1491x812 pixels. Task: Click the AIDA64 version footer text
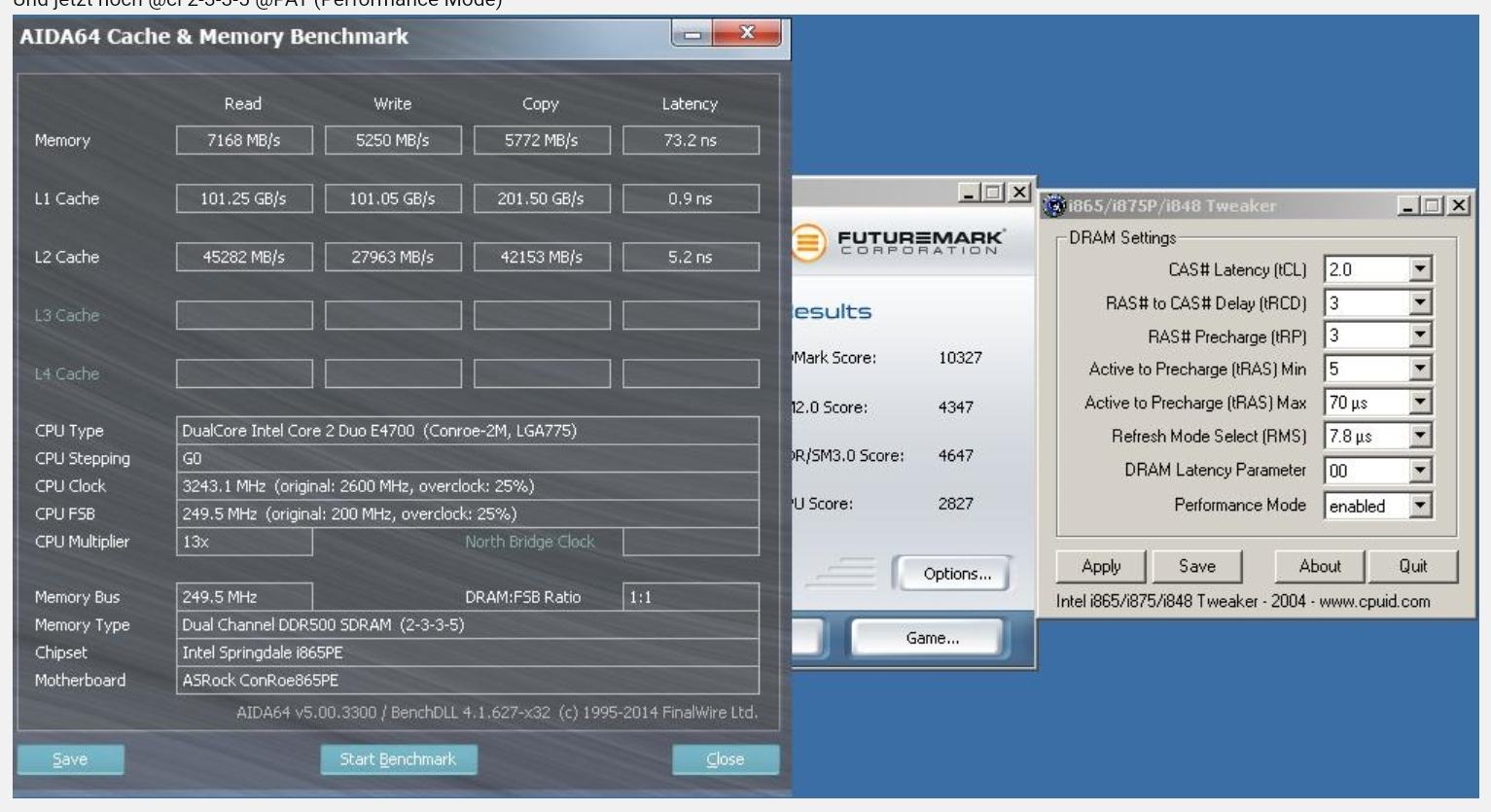[496, 713]
